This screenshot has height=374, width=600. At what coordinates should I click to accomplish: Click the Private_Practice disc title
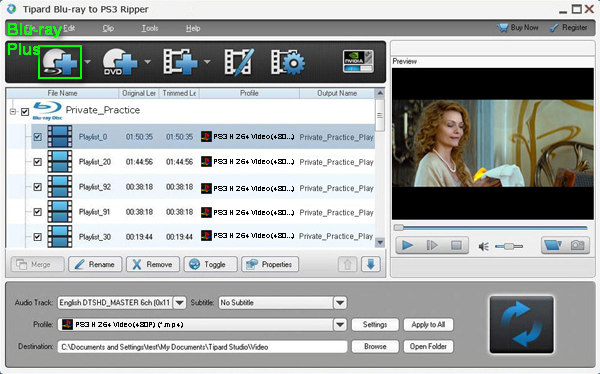tap(103, 110)
